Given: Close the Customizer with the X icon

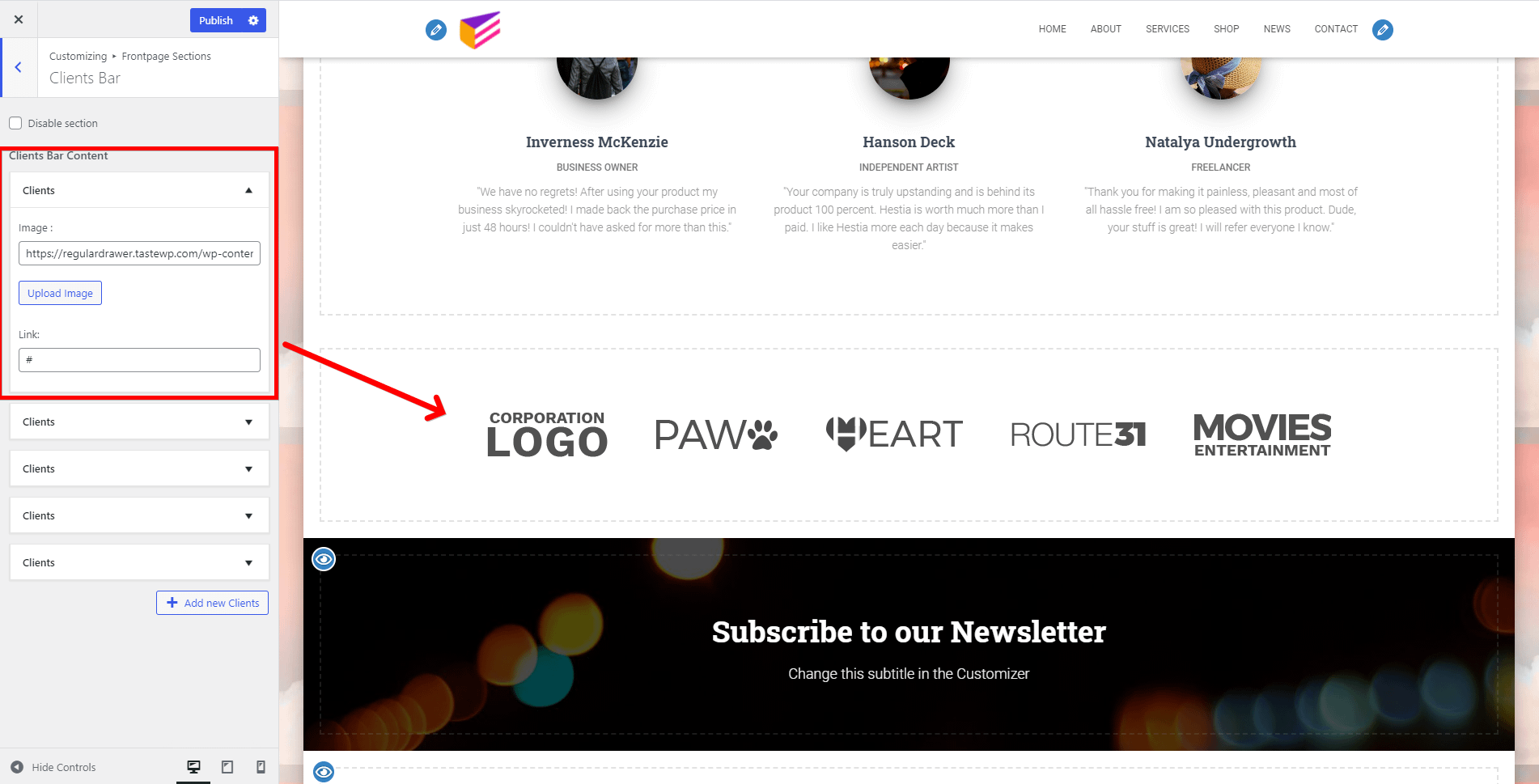Looking at the screenshot, I should 19,19.
